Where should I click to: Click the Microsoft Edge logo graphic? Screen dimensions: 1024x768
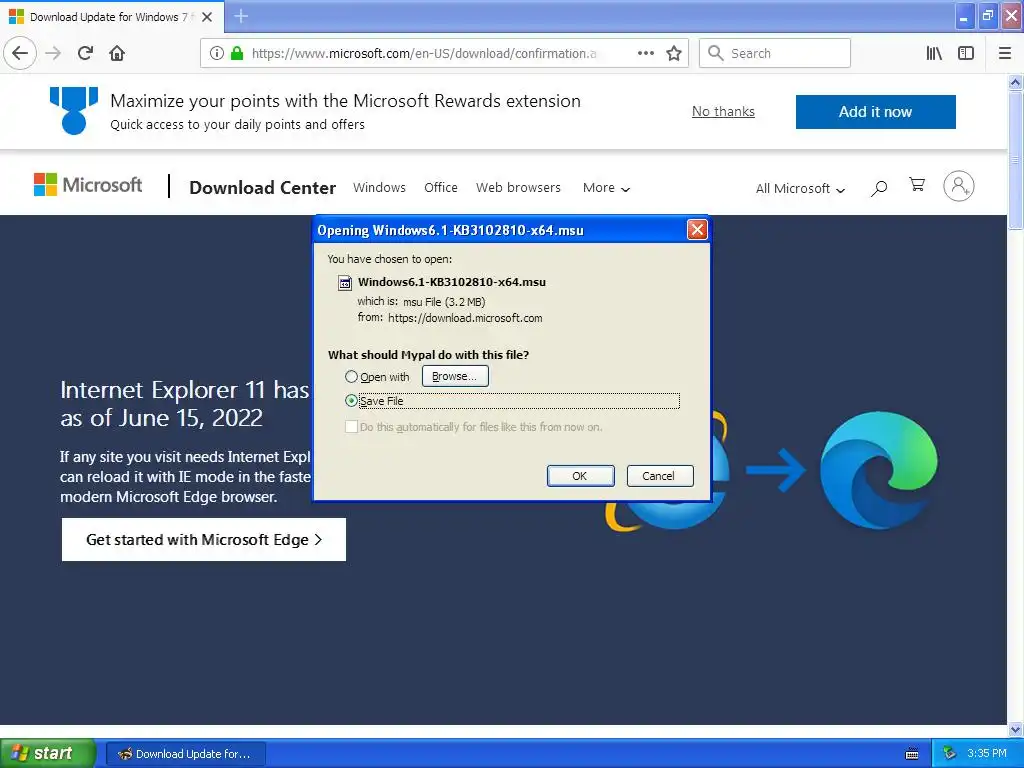[x=878, y=470]
